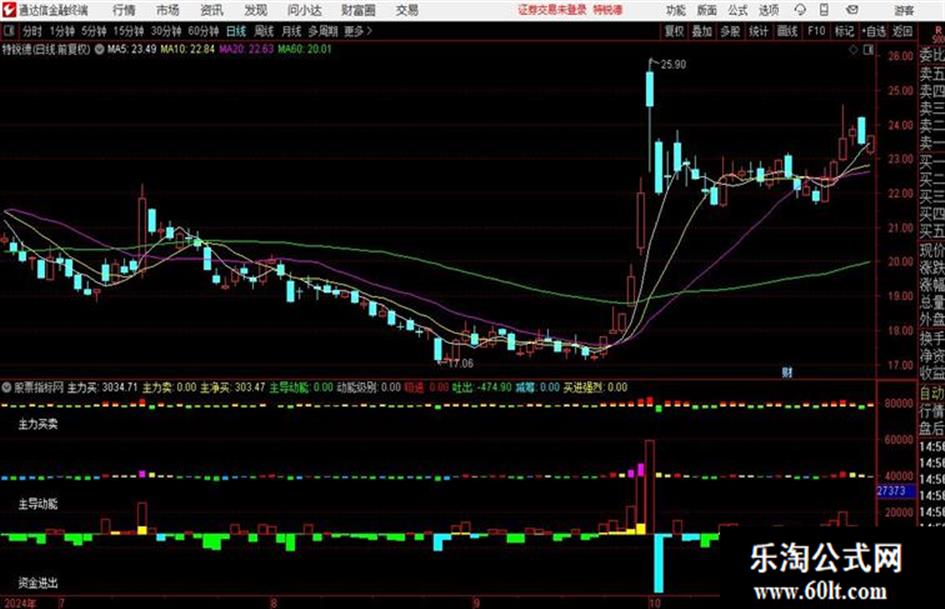
Task: Click the 主力买: 3034.71 indicator readout
Action: [x=102, y=387]
